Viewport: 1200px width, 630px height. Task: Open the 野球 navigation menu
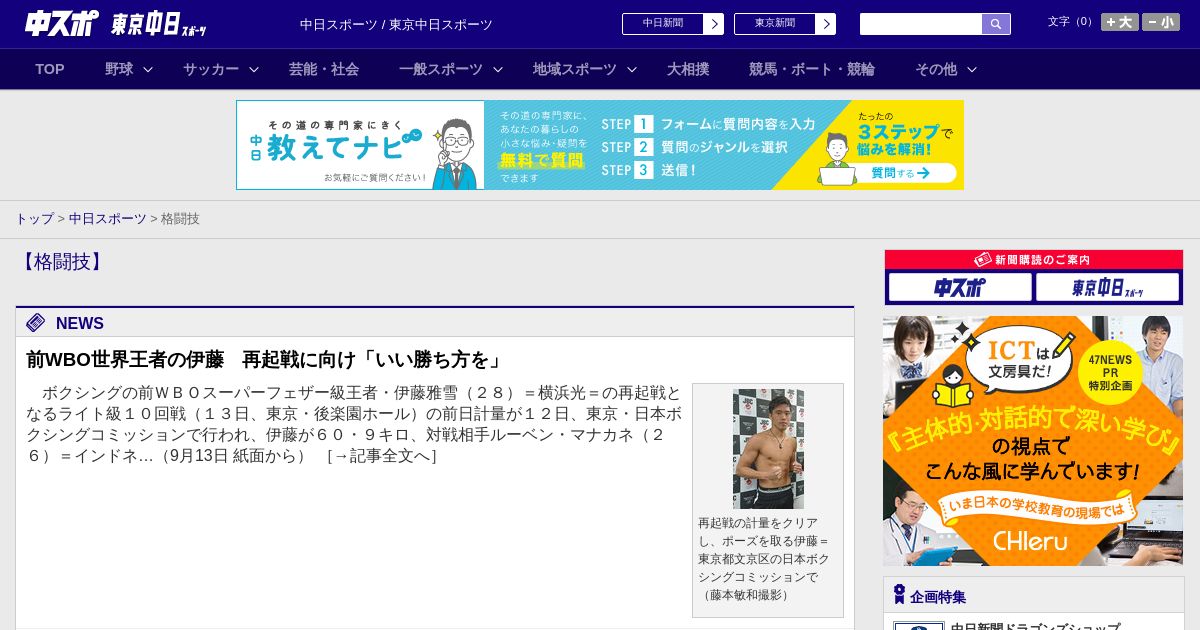pyautogui.click(x=119, y=69)
